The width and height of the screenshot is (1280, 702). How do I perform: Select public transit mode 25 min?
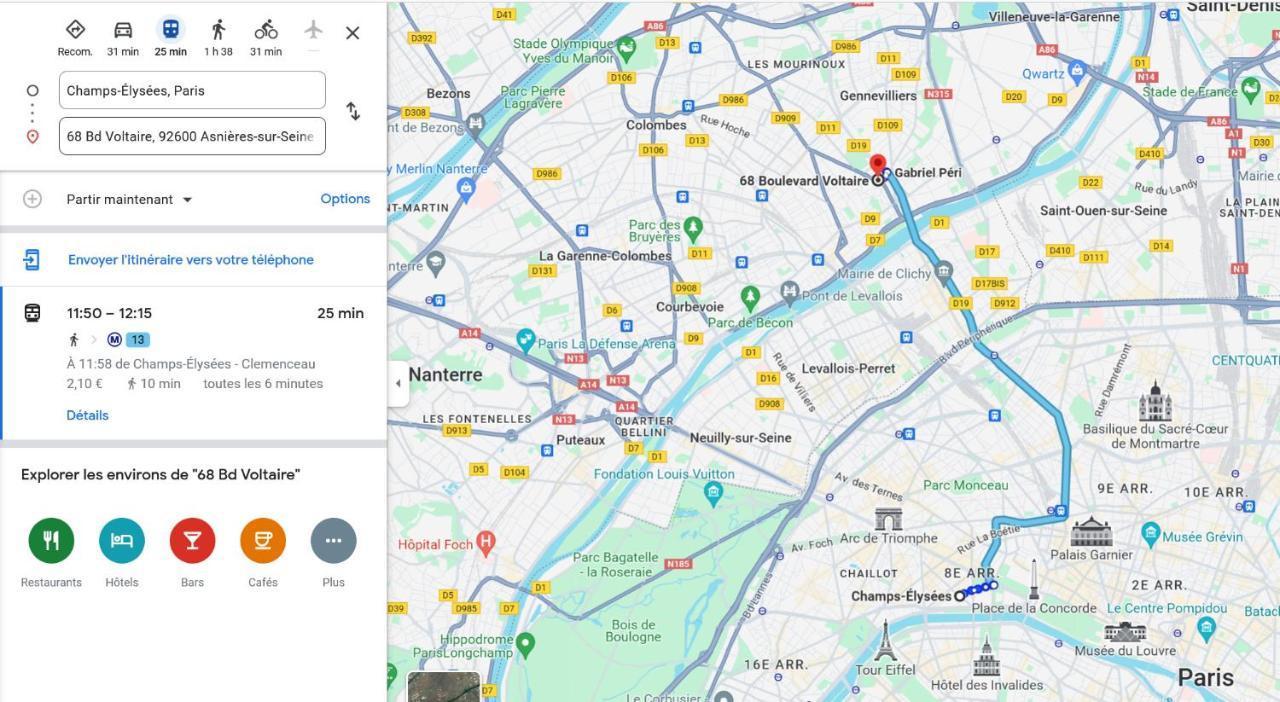[171, 29]
